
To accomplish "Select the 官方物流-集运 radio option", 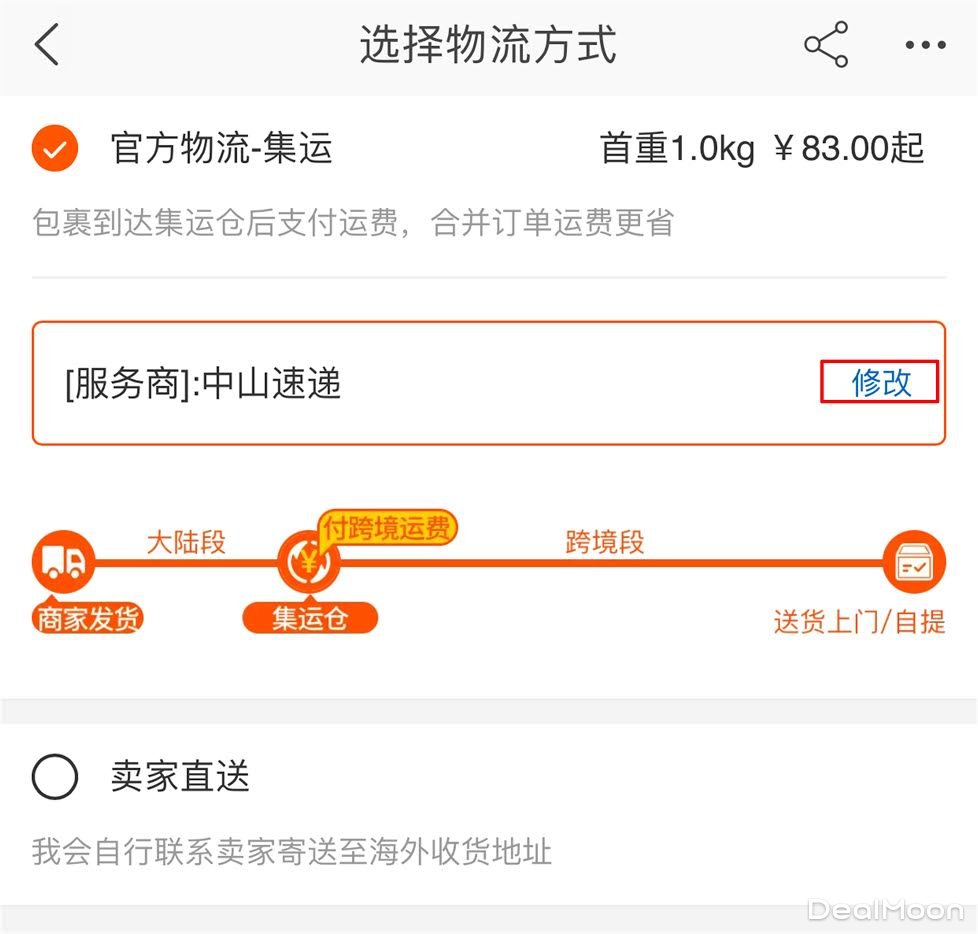I will pyautogui.click(x=55, y=150).
